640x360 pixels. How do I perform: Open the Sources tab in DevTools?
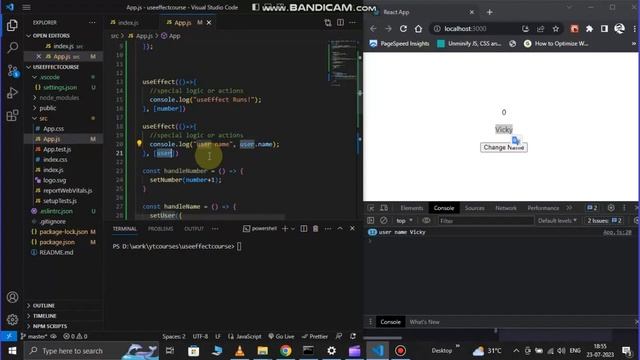(474, 208)
